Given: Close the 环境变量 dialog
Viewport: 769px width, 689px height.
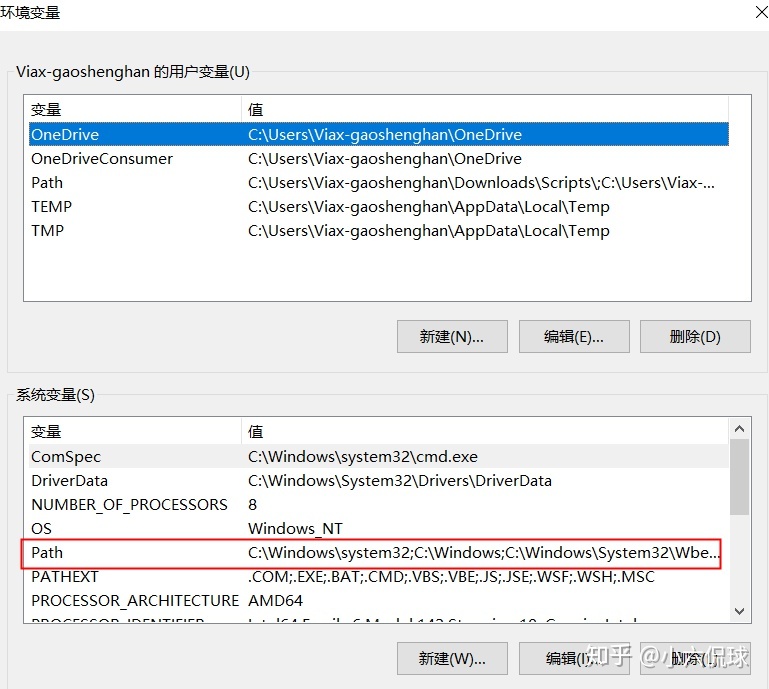Looking at the screenshot, I should (x=761, y=12).
